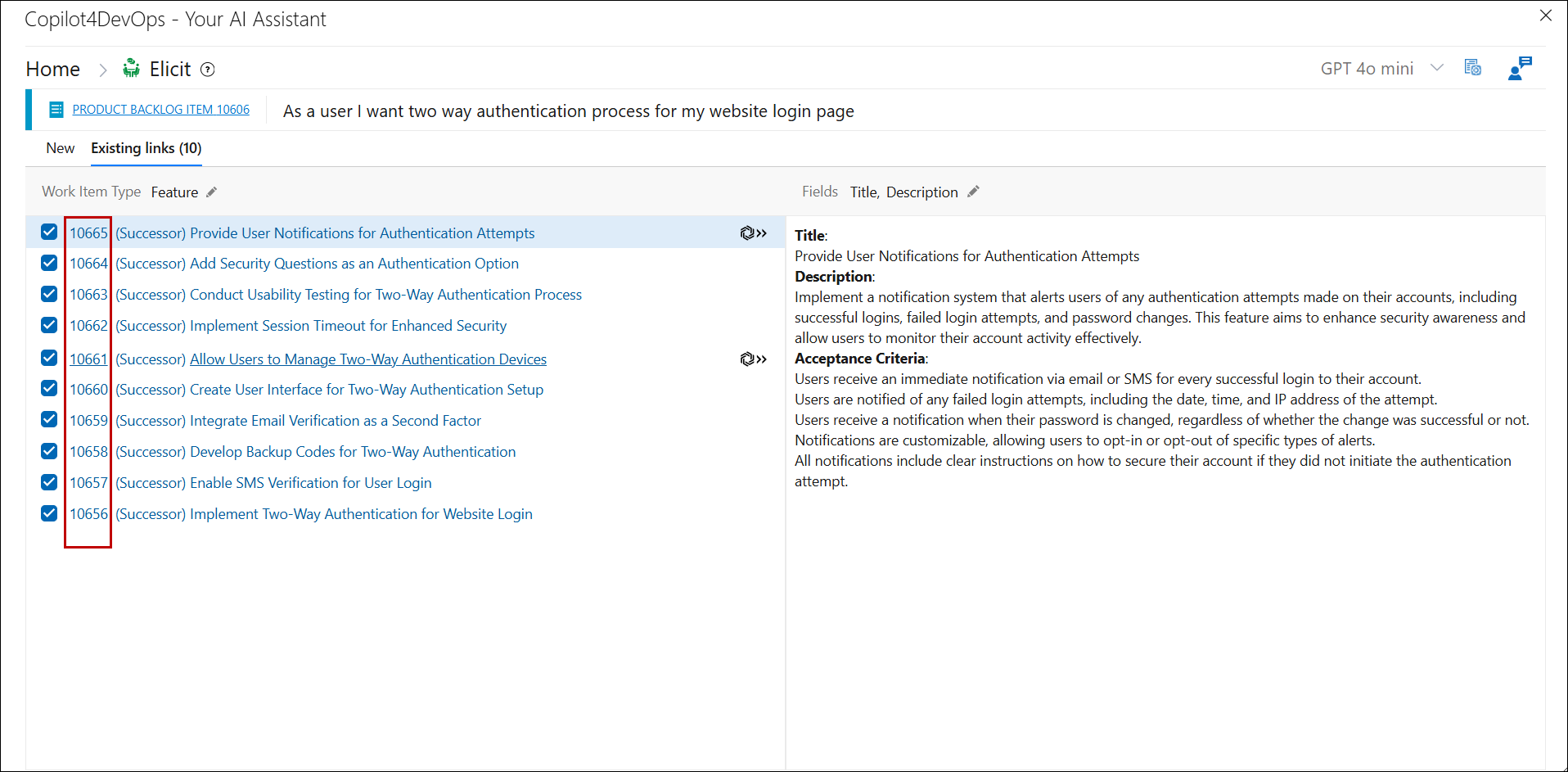Select Provide User Notifications for Authentication Attempts title
Image resolution: width=1568 pixels, height=772 pixels.
click(x=363, y=233)
